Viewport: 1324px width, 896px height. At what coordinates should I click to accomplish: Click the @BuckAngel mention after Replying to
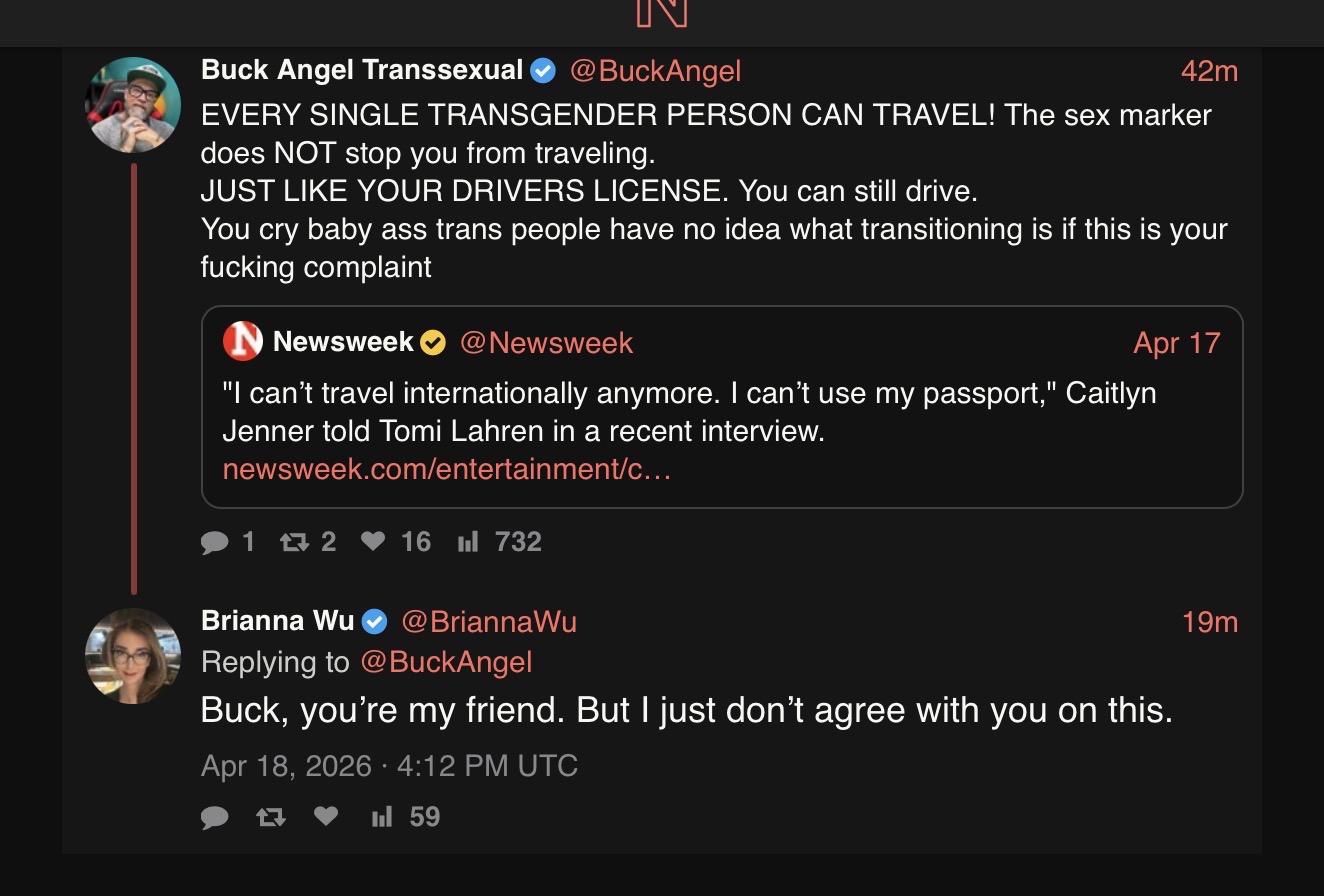tap(446, 662)
